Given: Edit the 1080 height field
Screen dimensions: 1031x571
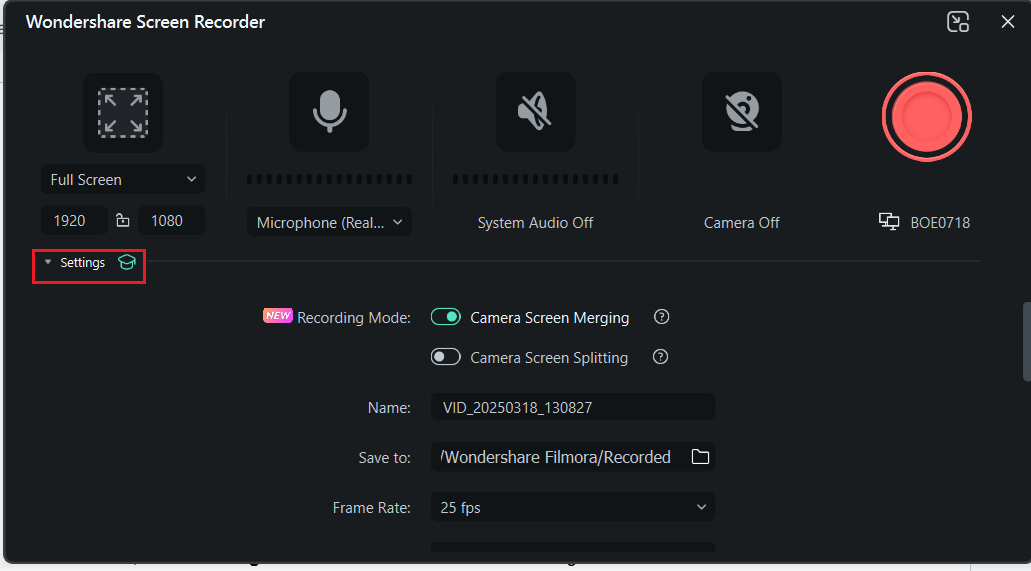Looking at the screenshot, I should 172,220.
